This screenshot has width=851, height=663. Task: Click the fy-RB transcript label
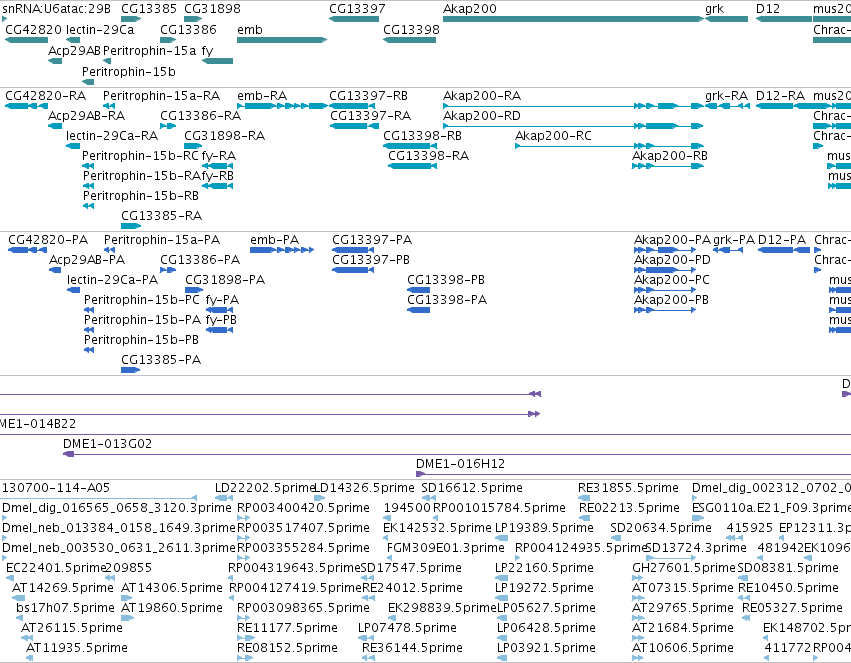(218, 176)
